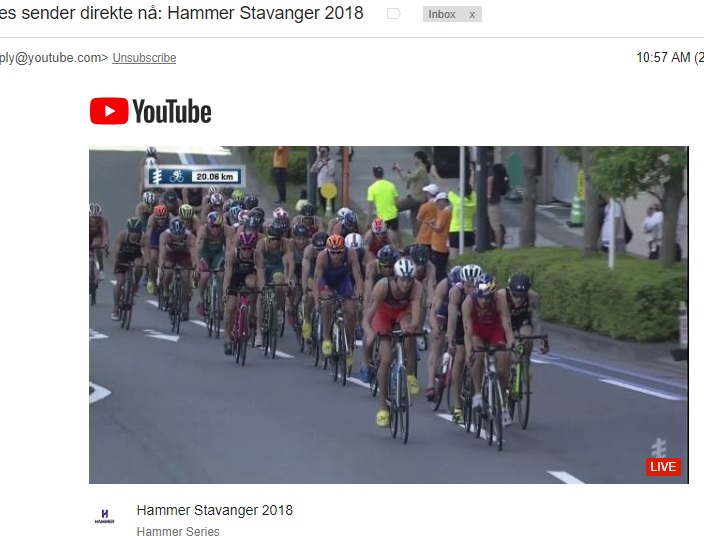Open the live stream video thumbnail
The image size is (704, 536).
tap(388, 315)
